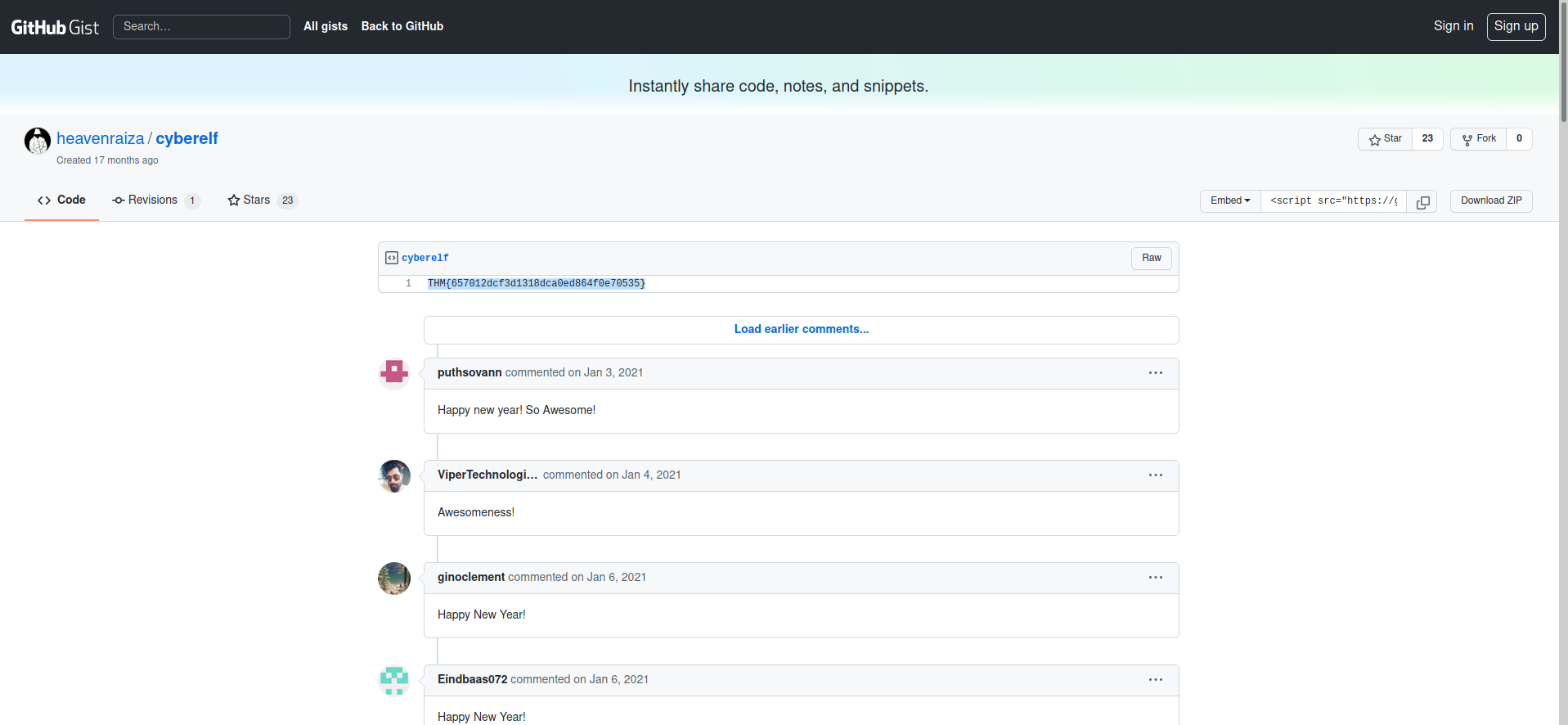Load earlier comments

[801, 330]
